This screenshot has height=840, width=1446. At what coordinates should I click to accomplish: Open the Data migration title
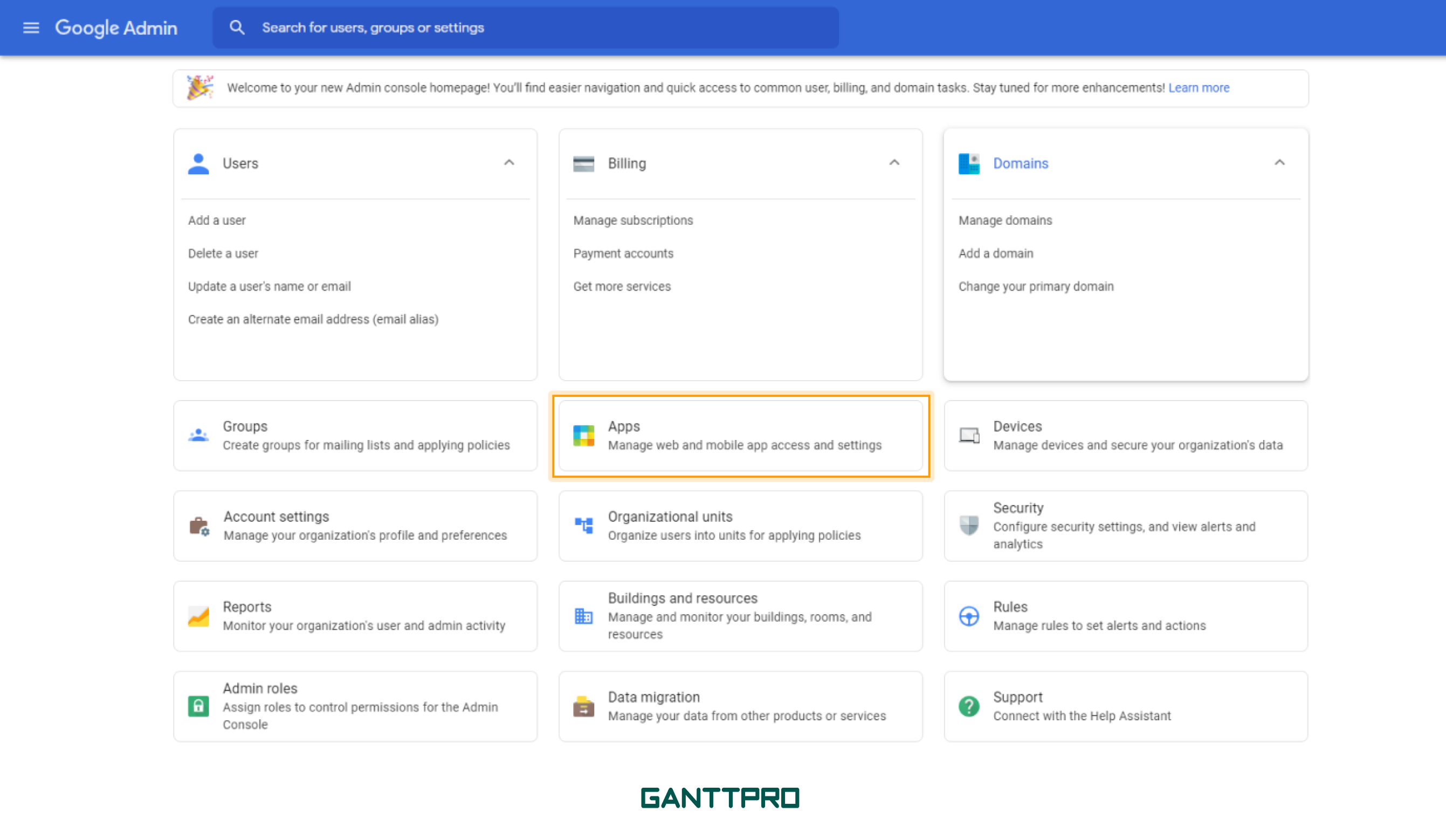coord(653,697)
